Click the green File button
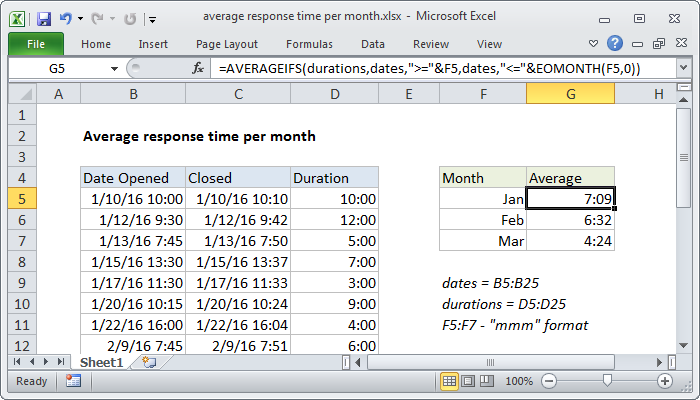 (36, 44)
